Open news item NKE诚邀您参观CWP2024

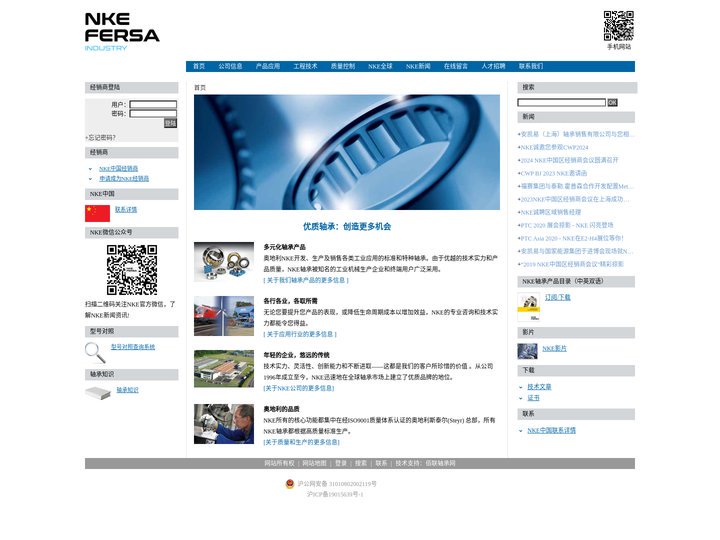pyautogui.click(x=554, y=147)
